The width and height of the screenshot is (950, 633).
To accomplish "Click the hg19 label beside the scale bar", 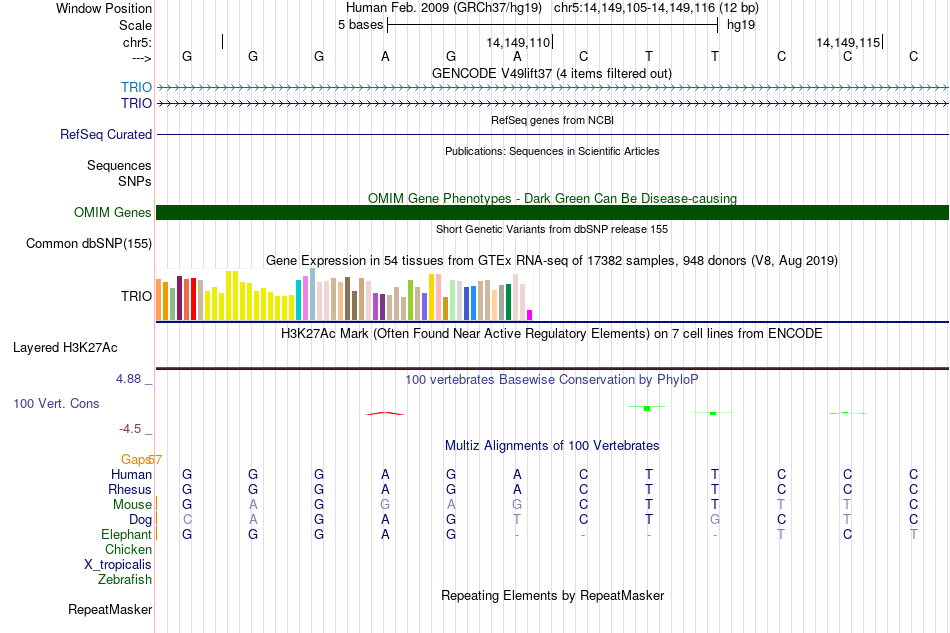I will (741, 25).
